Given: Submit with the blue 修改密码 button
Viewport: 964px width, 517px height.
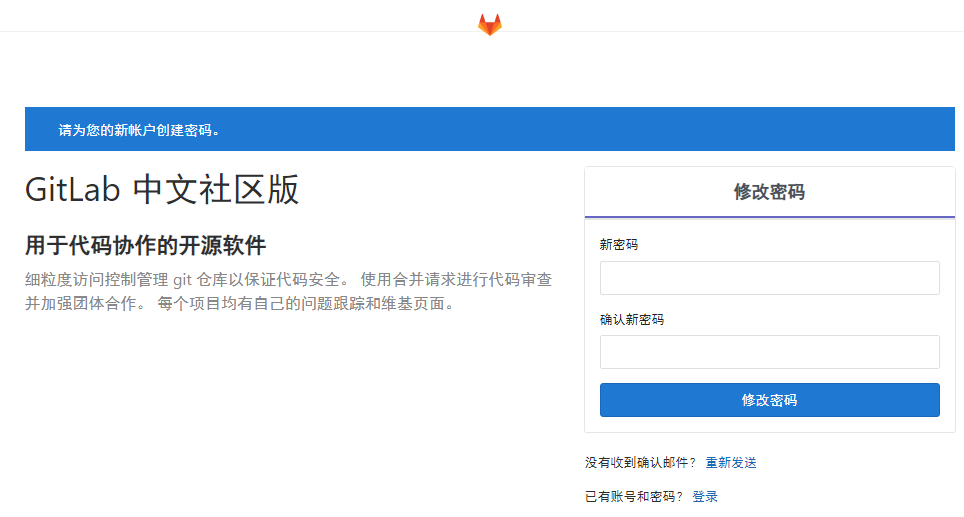Looking at the screenshot, I should pyautogui.click(x=770, y=400).
